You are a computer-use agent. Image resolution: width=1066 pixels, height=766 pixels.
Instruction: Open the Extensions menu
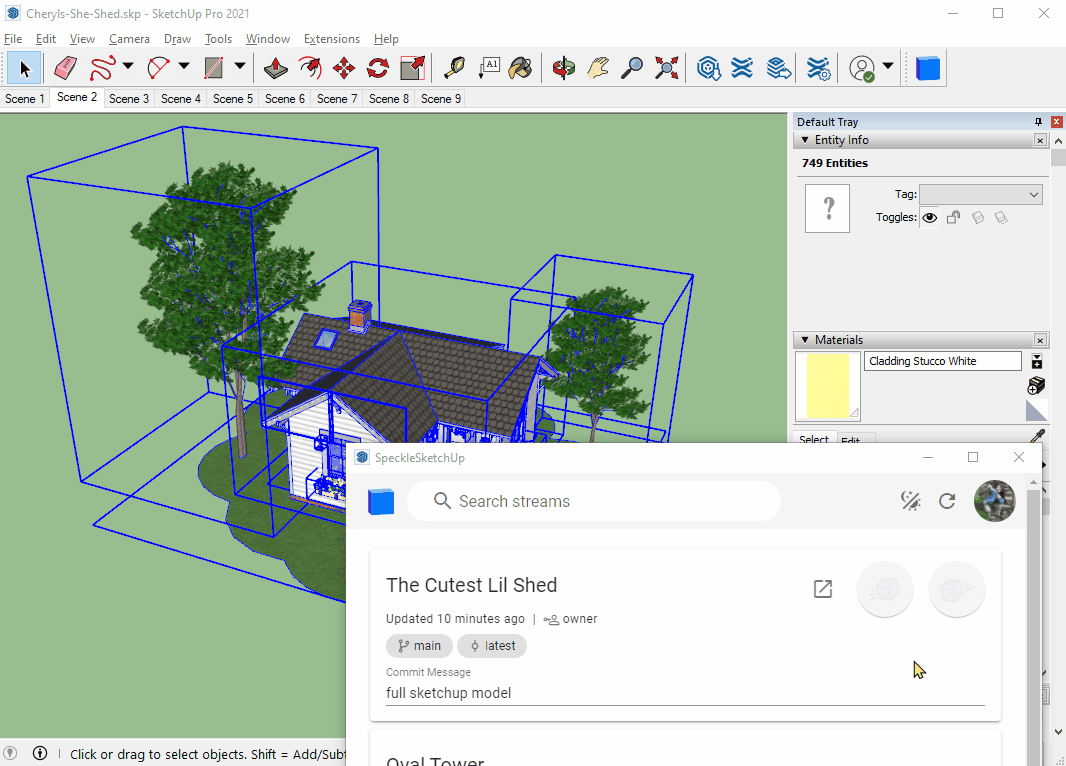click(332, 39)
